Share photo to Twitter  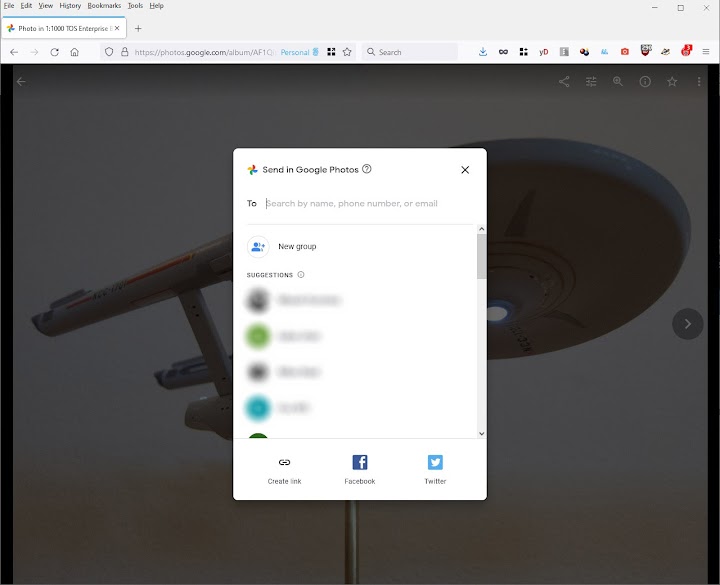435,470
